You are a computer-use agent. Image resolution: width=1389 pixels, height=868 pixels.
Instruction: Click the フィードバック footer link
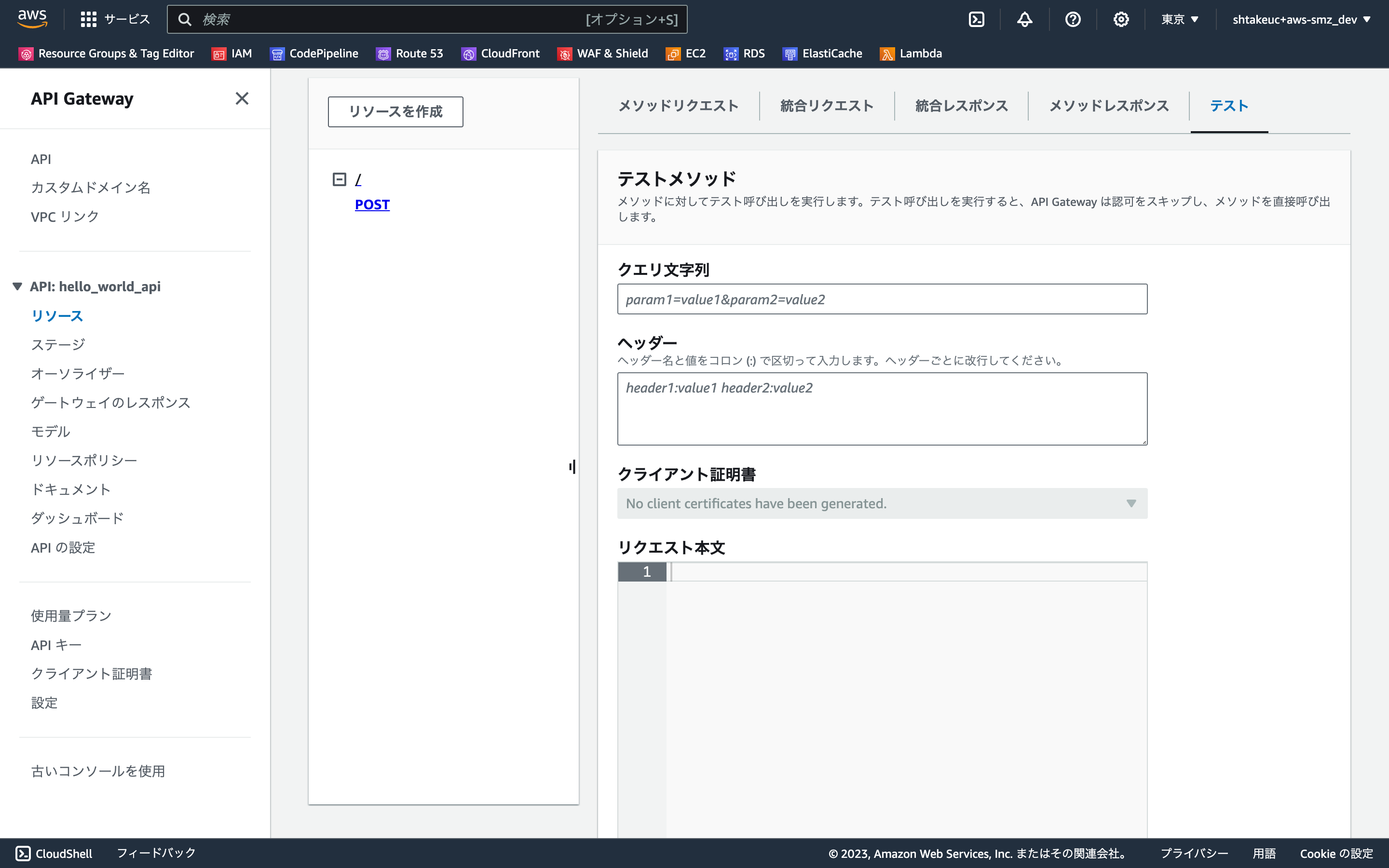156,853
